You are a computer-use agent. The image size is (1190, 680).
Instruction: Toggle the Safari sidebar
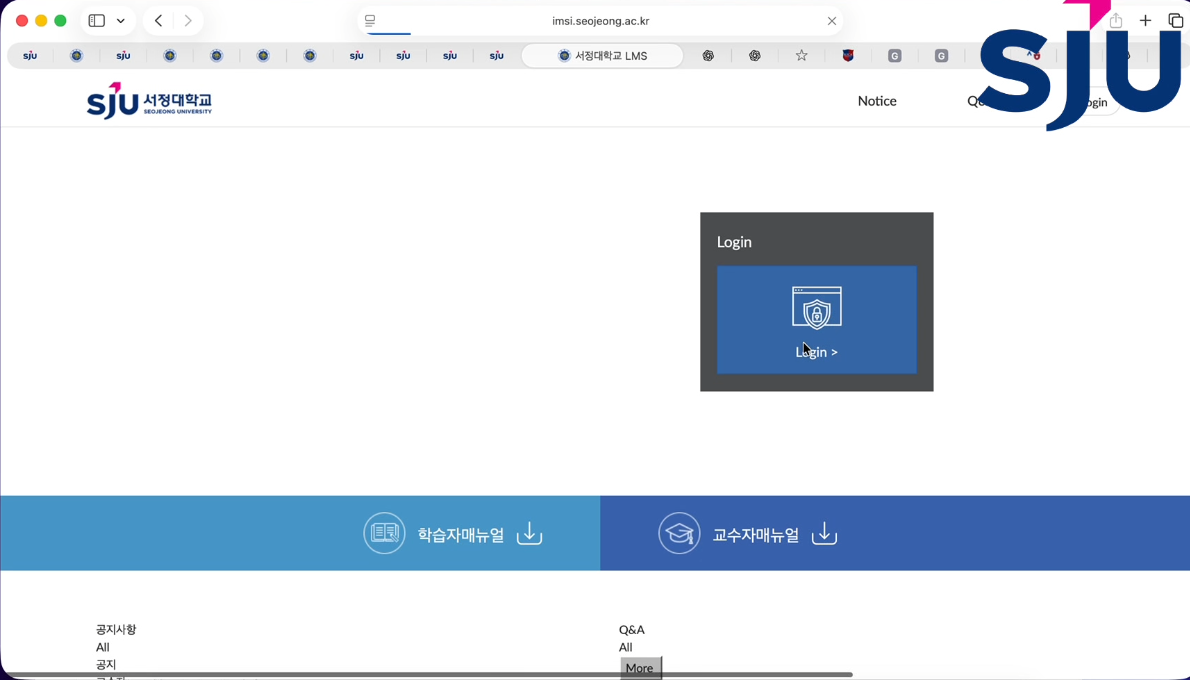97,21
